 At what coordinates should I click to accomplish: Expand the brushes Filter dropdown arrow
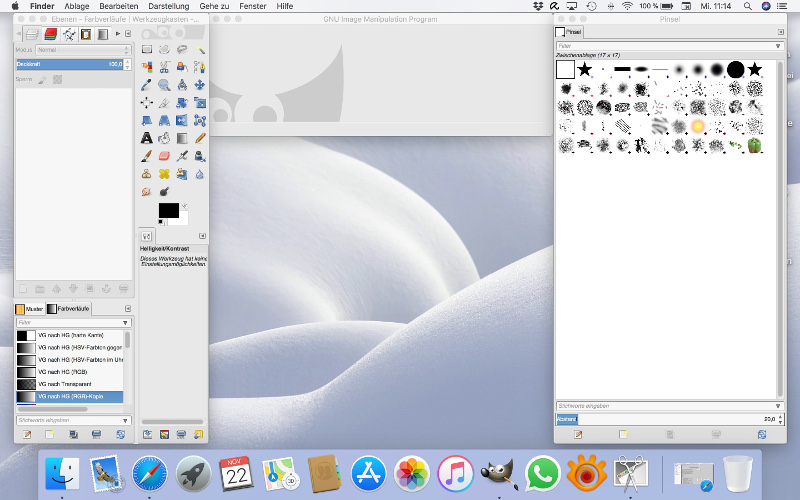pyautogui.click(x=778, y=46)
